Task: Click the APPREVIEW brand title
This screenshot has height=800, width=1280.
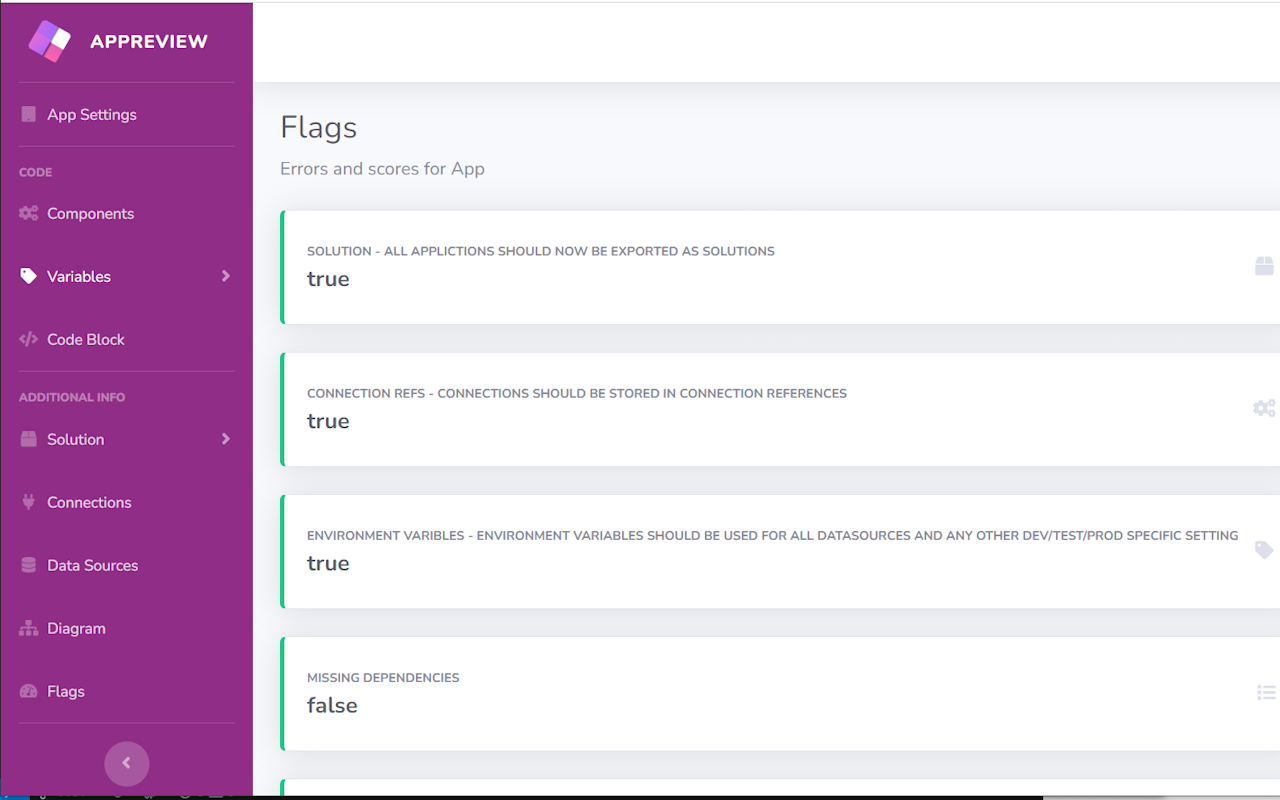Action: [149, 41]
